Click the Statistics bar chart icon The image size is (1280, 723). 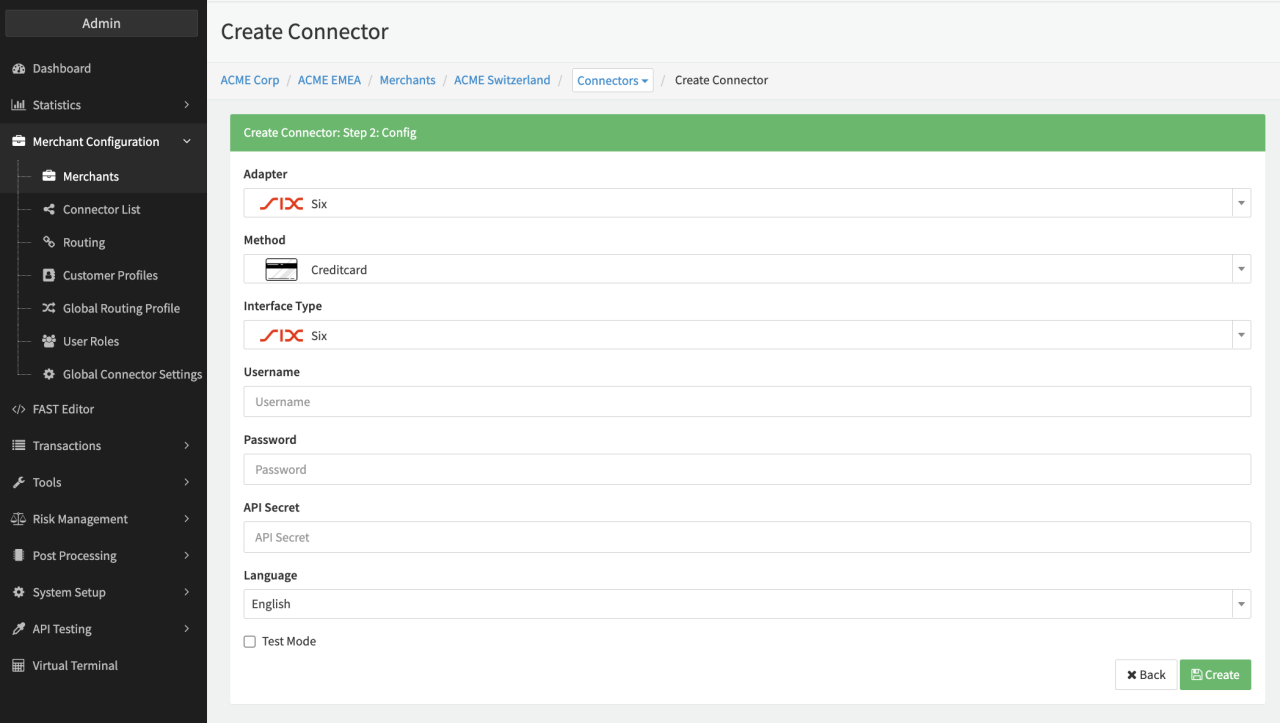click(x=18, y=105)
